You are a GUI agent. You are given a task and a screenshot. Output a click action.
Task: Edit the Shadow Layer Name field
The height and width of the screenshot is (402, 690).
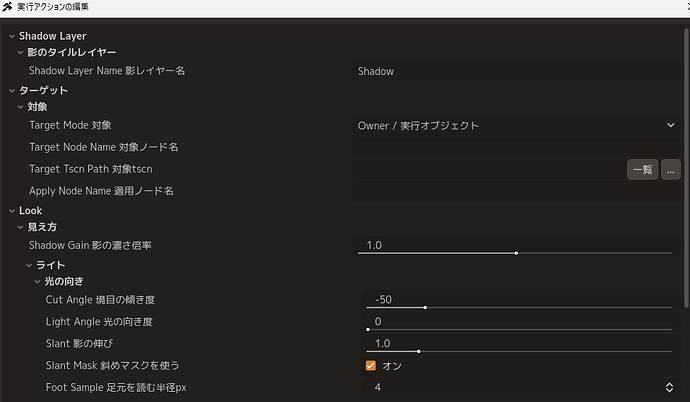[x=517, y=71]
